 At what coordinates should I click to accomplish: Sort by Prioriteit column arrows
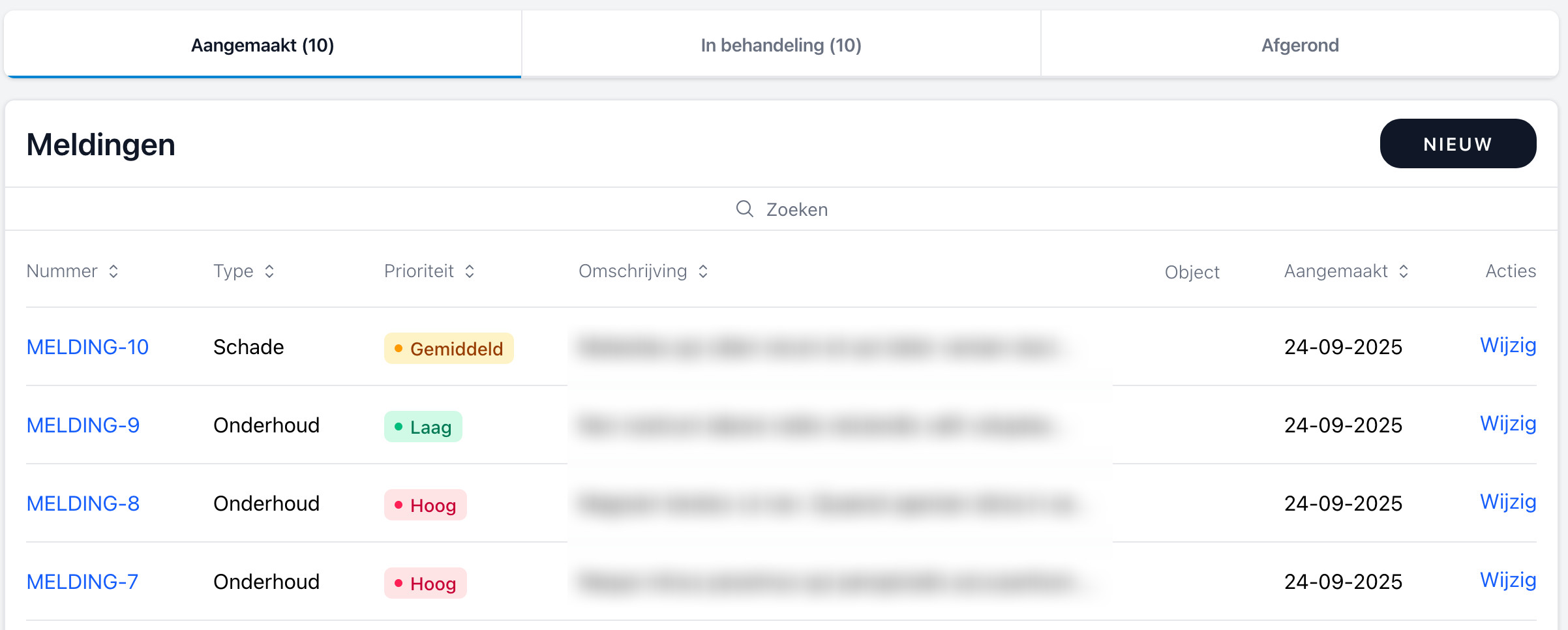470,271
